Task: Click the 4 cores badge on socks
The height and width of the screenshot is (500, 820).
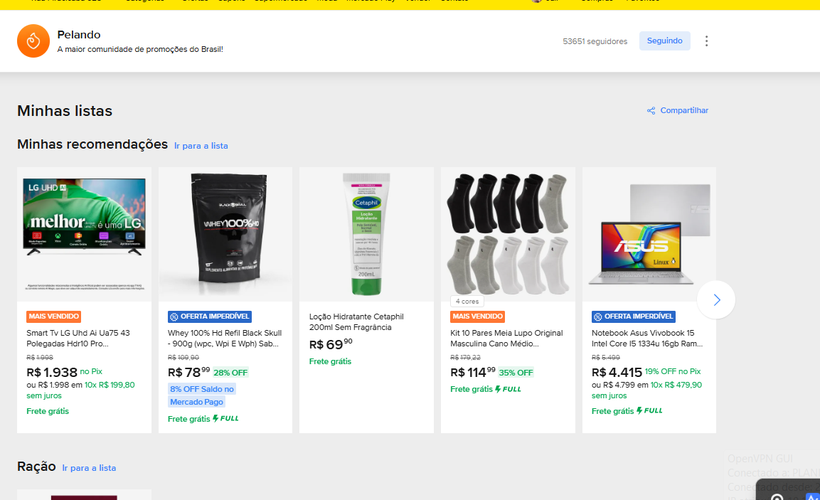Action: [x=467, y=301]
